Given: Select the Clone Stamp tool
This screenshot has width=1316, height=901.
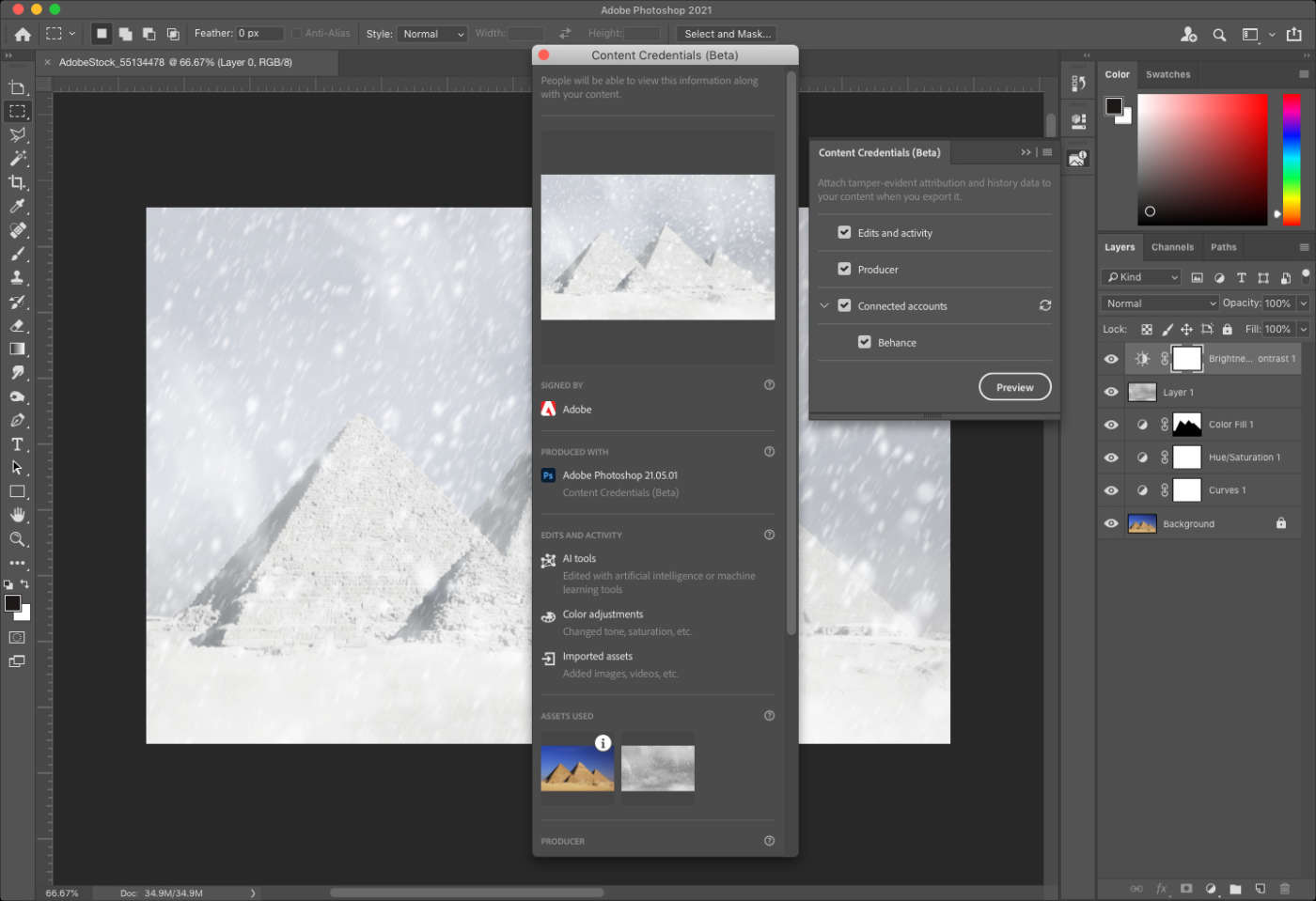Looking at the screenshot, I should point(17,277).
